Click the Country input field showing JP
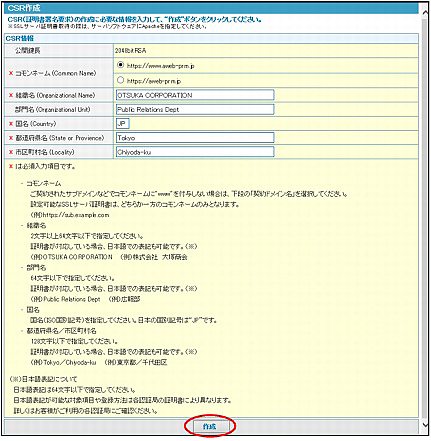 (x=123, y=124)
